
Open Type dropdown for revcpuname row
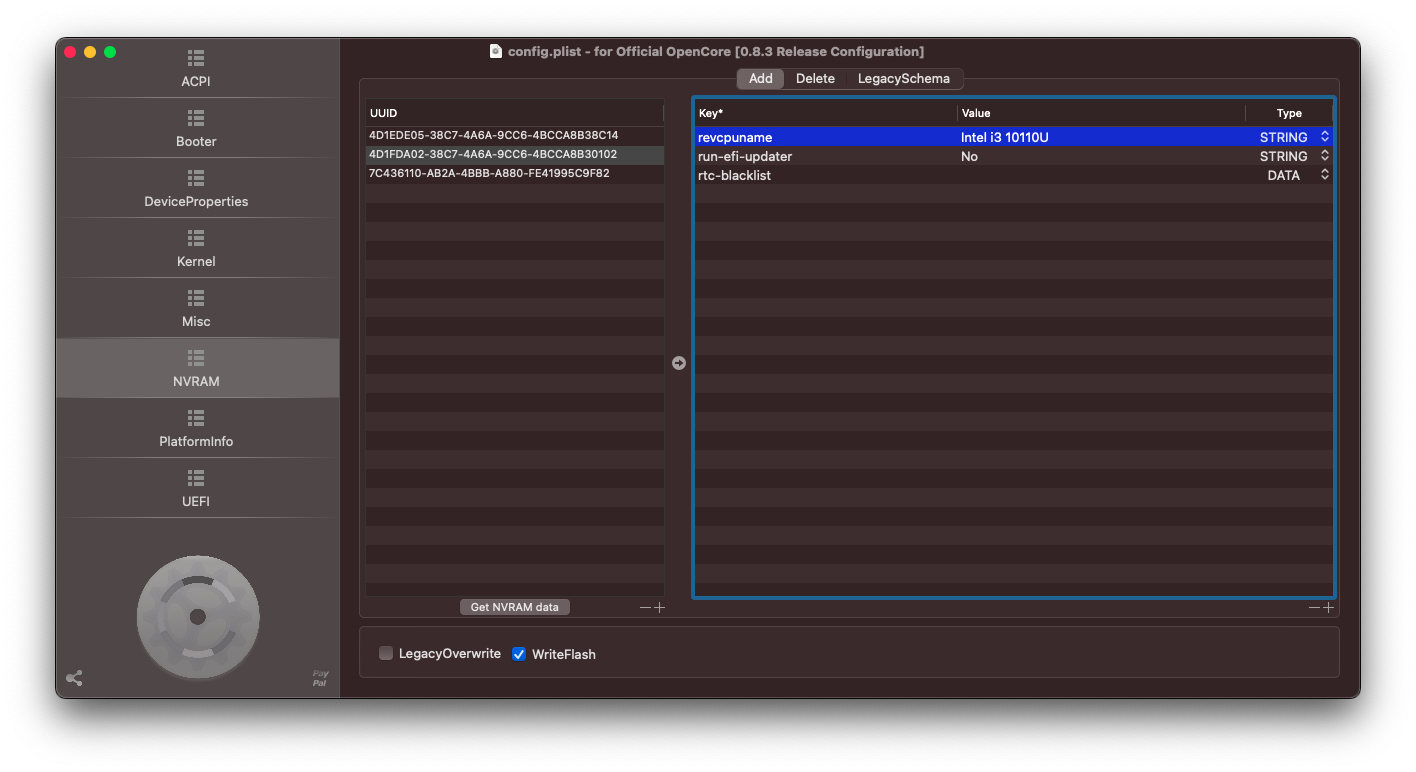(1324, 137)
